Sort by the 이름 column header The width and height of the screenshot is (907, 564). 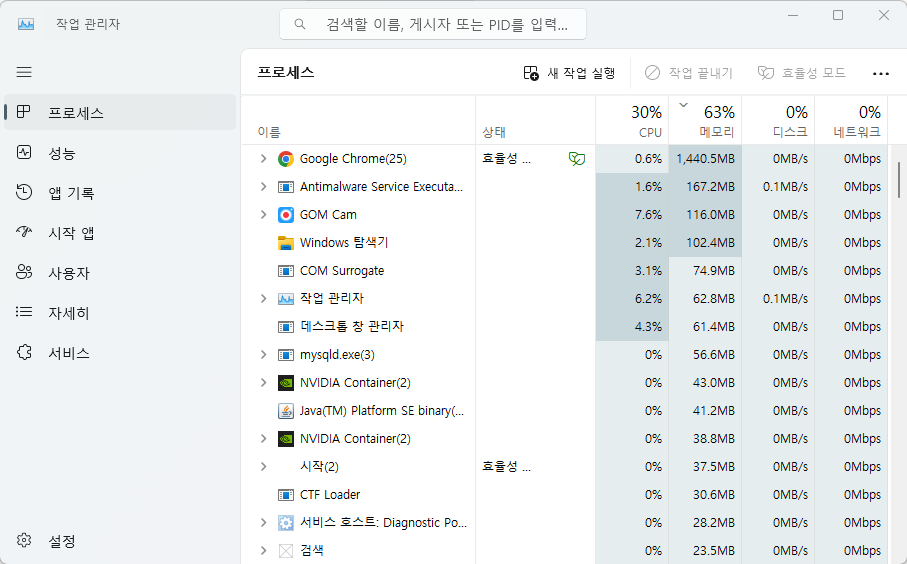(x=358, y=120)
